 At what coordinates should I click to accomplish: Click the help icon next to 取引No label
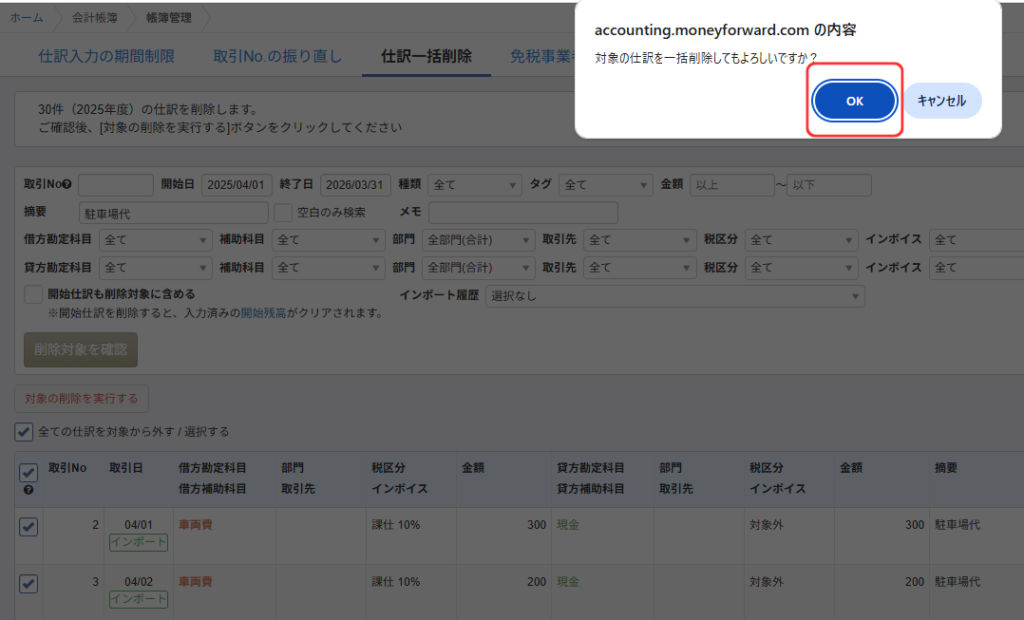pos(67,185)
